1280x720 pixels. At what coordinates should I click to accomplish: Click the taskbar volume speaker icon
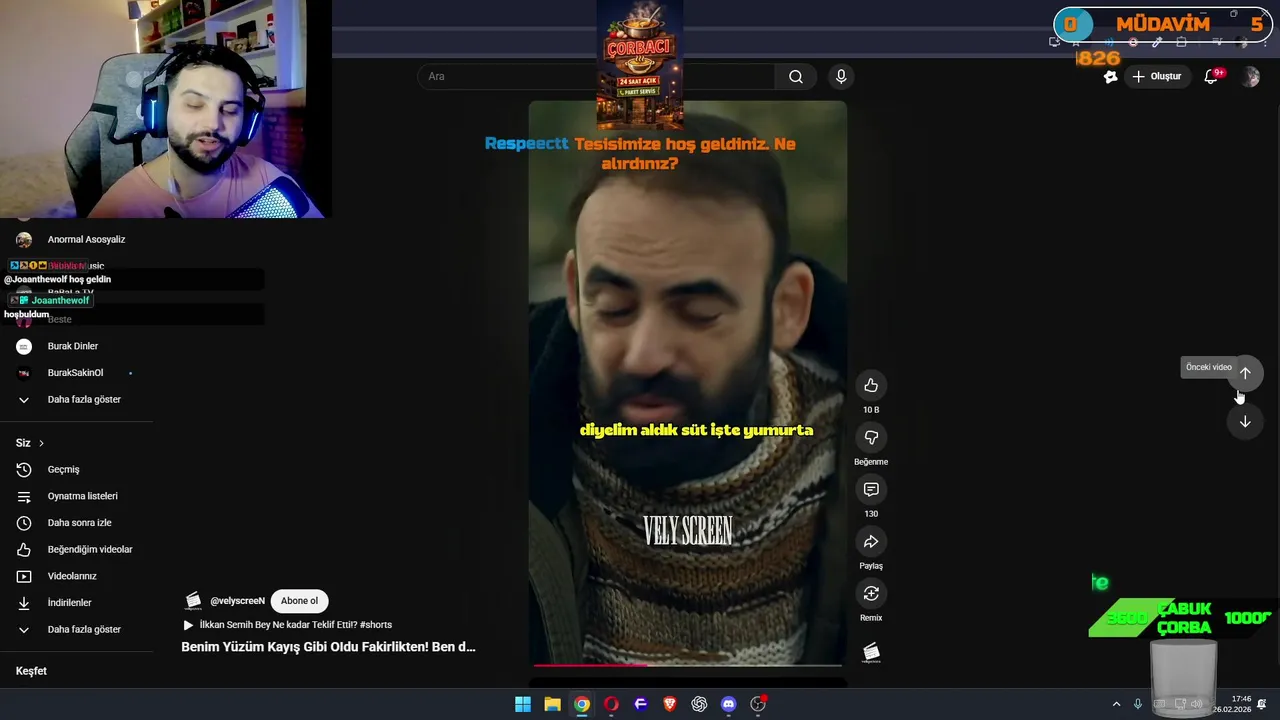click(1197, 704)
